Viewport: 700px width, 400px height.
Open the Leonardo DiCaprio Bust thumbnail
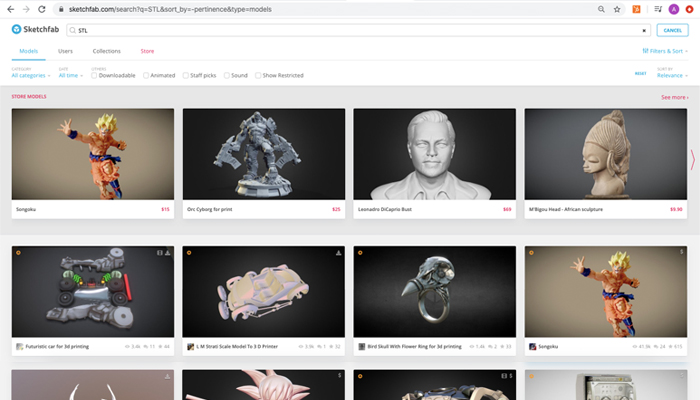click(x=435, y=154)
